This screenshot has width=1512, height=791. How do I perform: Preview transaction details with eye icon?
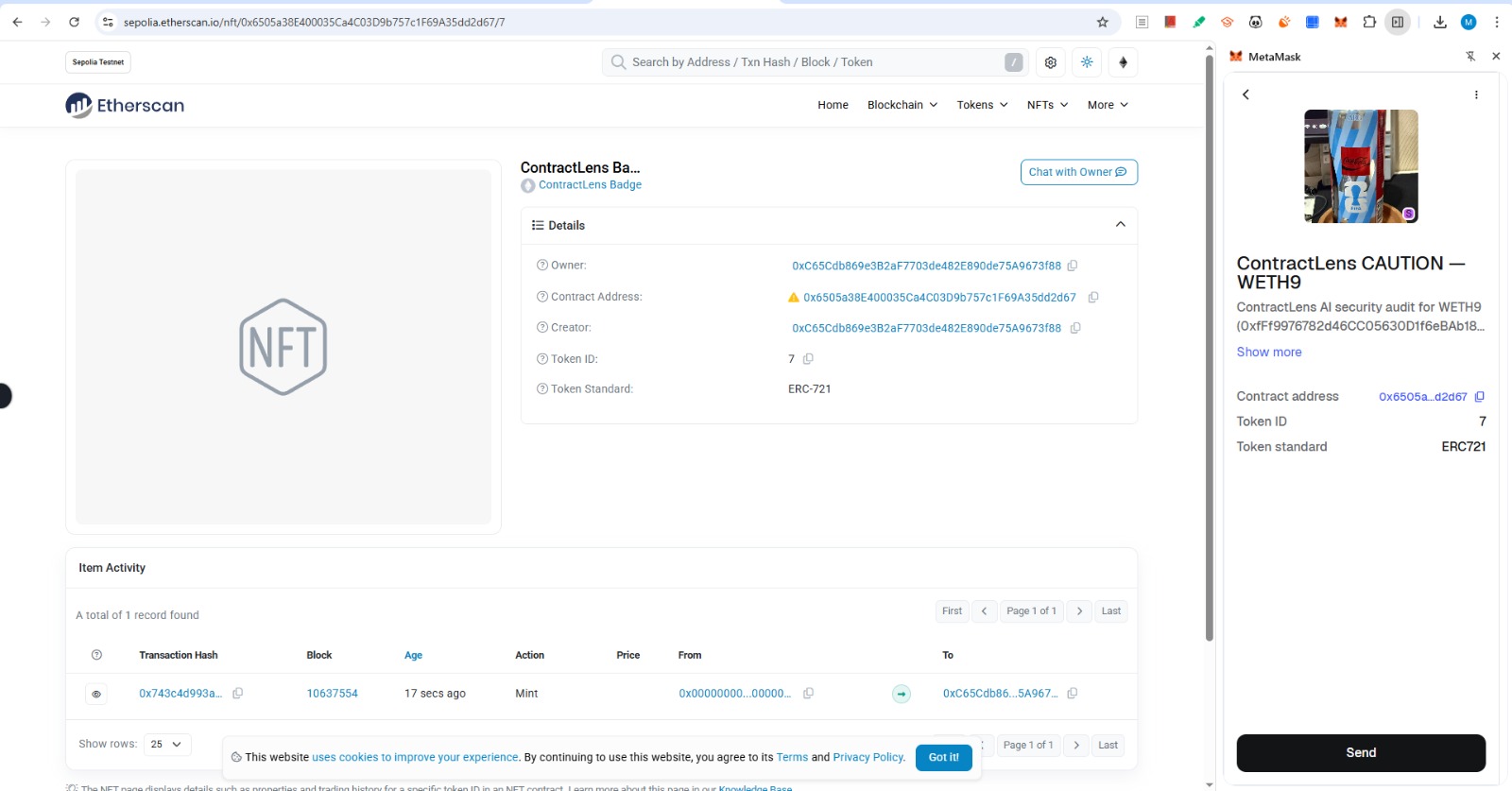click(x=96, y=694)
